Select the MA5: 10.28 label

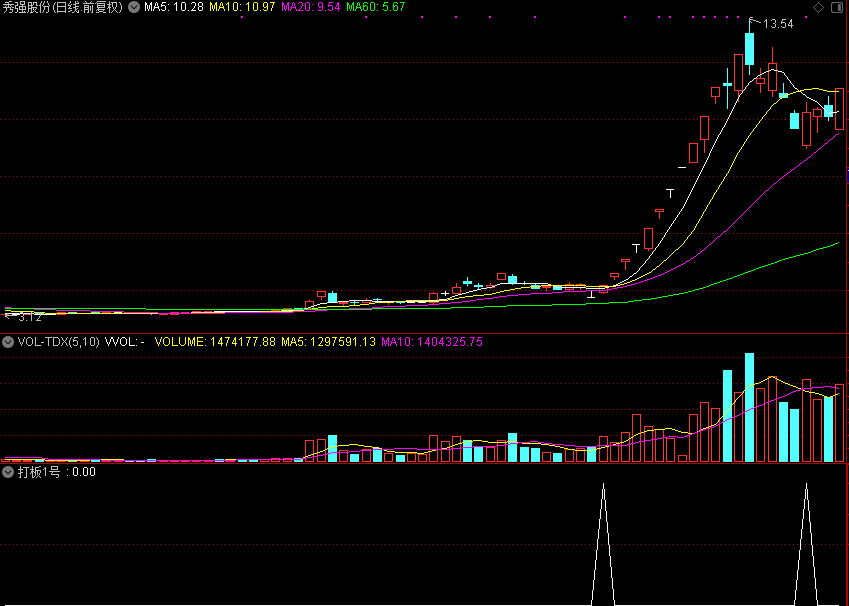(174, 7)
